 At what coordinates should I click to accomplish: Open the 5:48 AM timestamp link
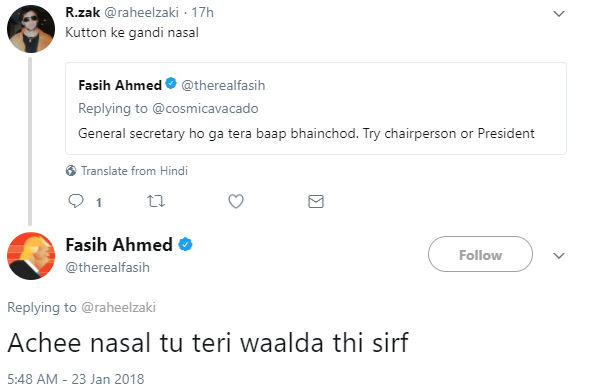(x=76, y=379)
